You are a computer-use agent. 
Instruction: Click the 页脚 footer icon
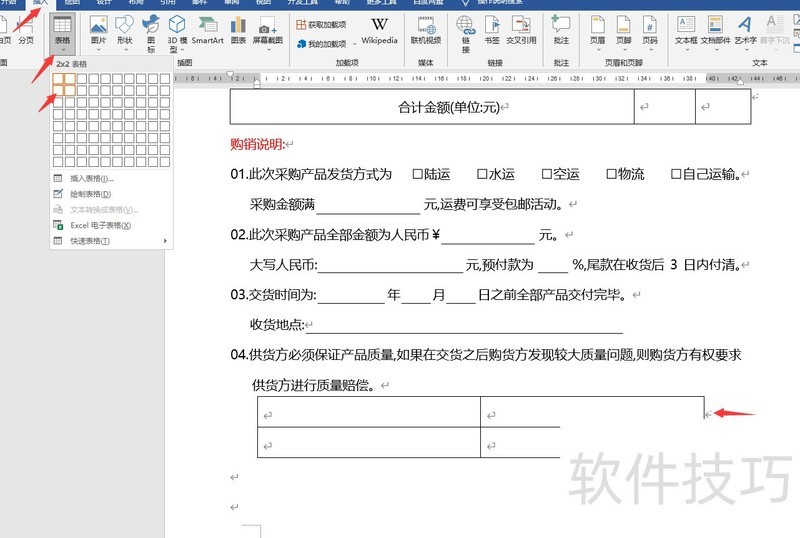pos(623,25)
